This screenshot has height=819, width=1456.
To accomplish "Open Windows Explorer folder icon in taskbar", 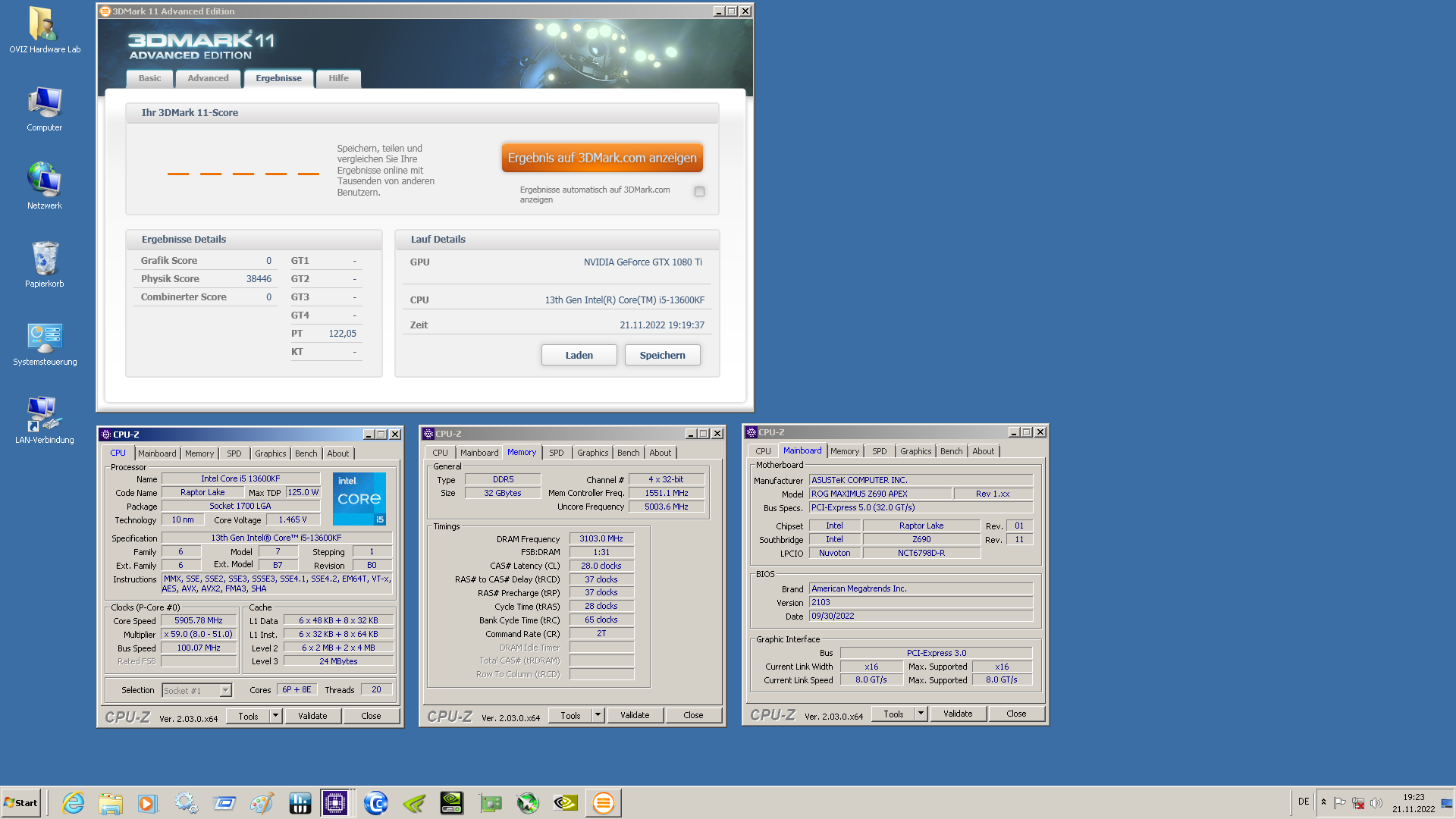I will pyautogui.click(x=111, y=803).
